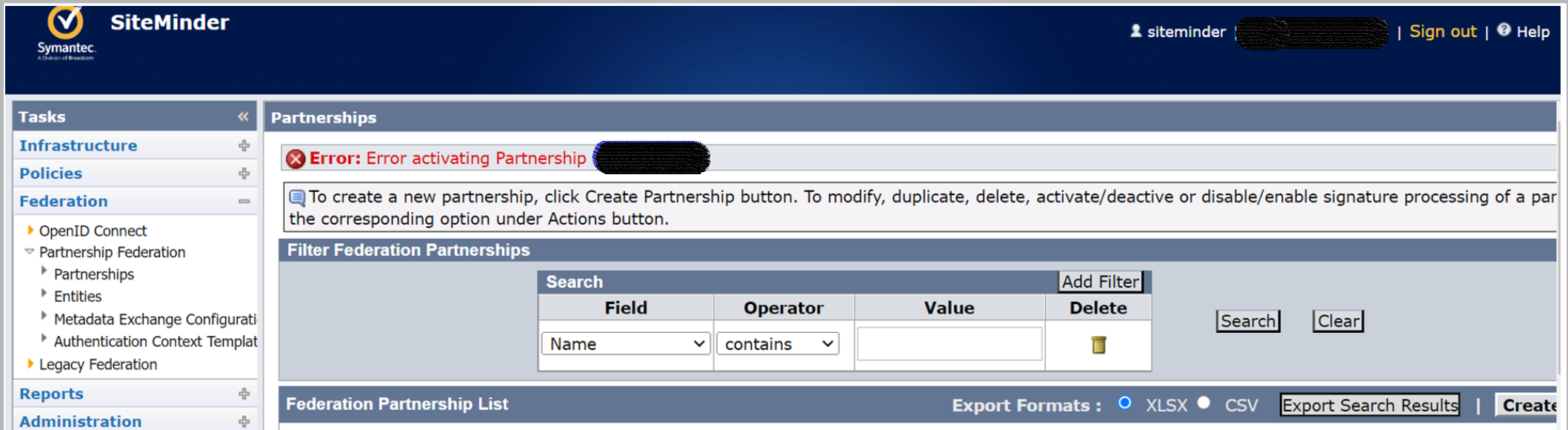
Task: Click the info note icon beside instructions
Action: 297,197
